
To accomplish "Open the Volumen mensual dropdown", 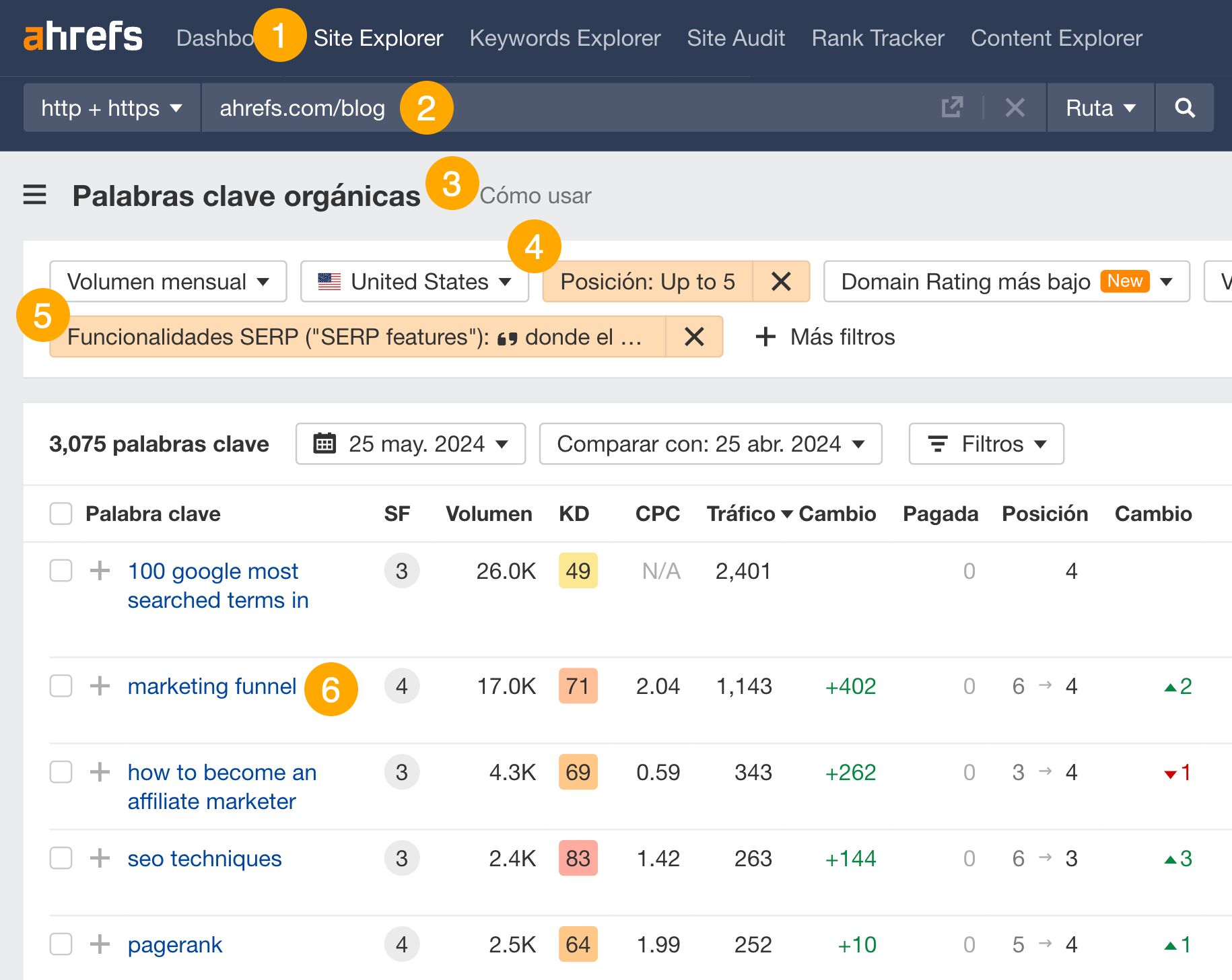I will click(168, 281).
